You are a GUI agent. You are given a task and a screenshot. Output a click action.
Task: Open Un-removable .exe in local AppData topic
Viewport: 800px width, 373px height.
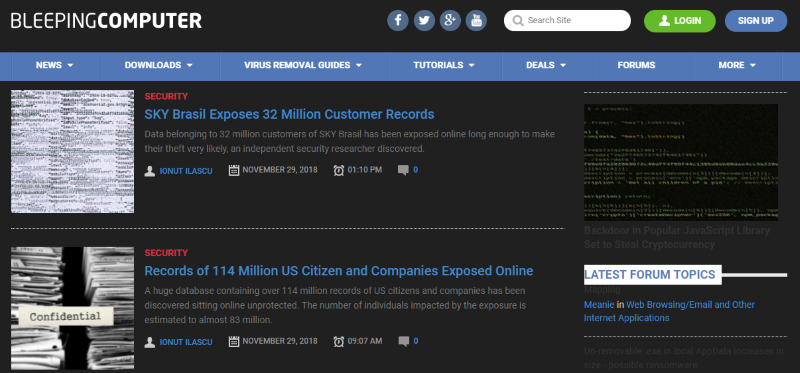pyautogui.click(x=684, y=358)
